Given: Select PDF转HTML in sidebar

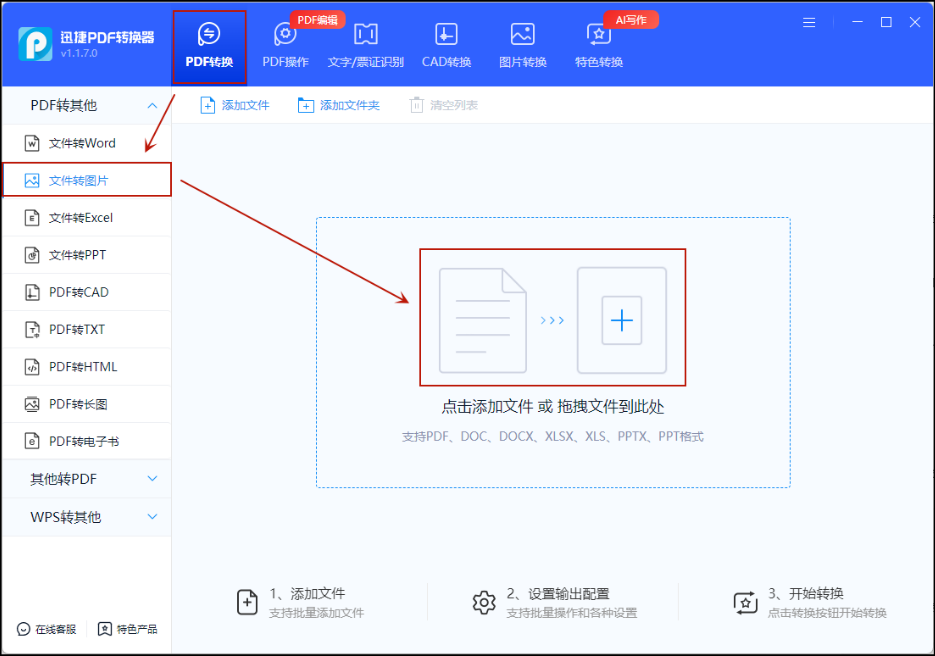Looking at the screenshot, I should pyautogui.click(x=86, y=367).
